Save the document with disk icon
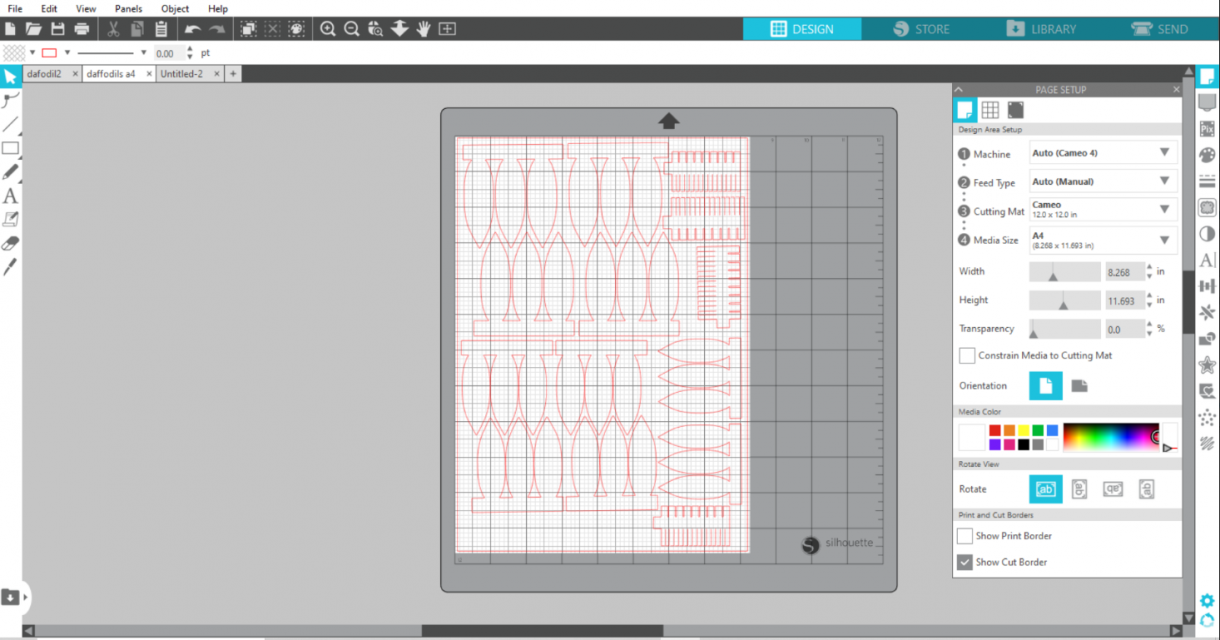The height and width of the screenshot is (640, 1220). tap(58, 29)
